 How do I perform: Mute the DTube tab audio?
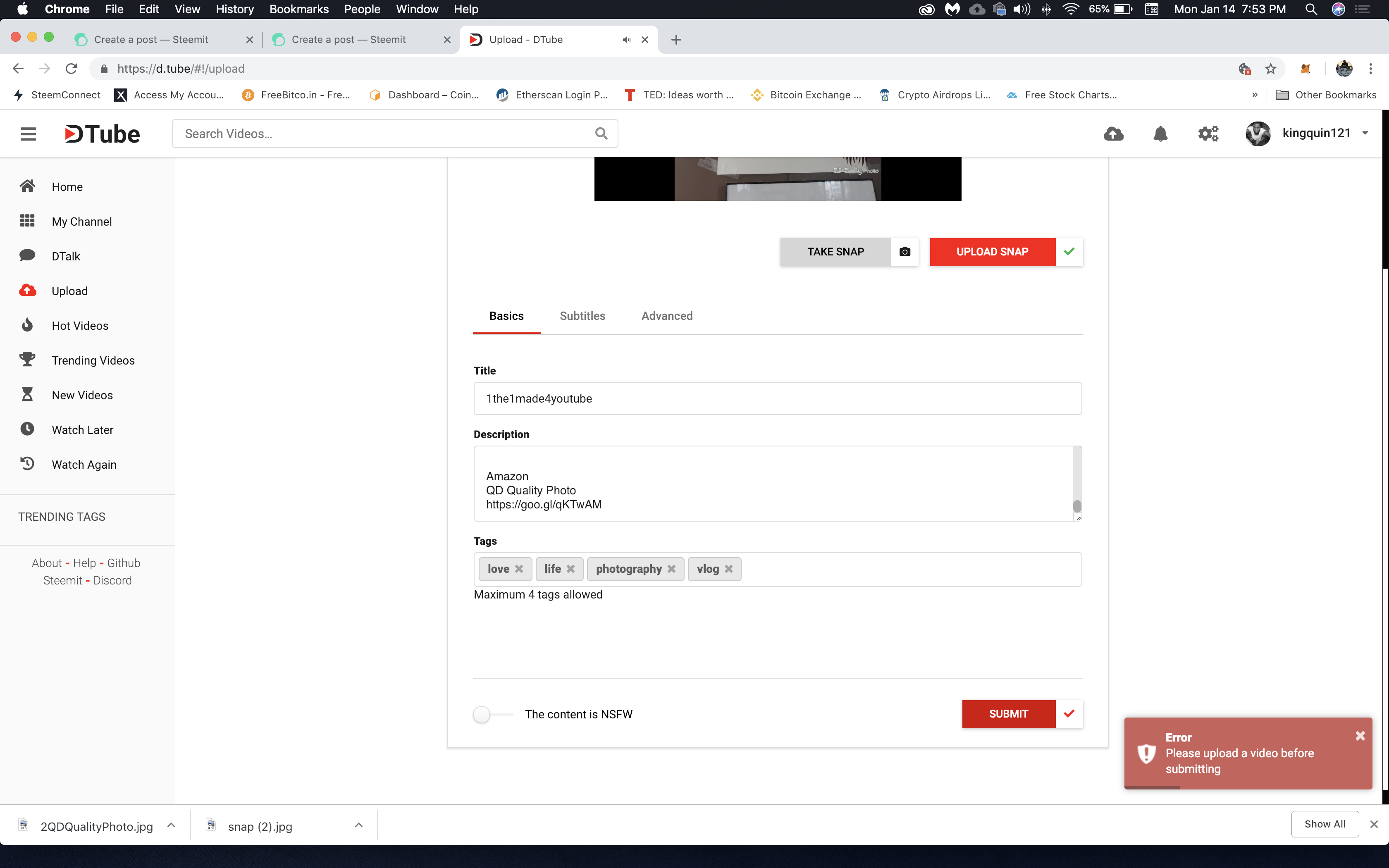pyautogui.click(x=626, y=40)
